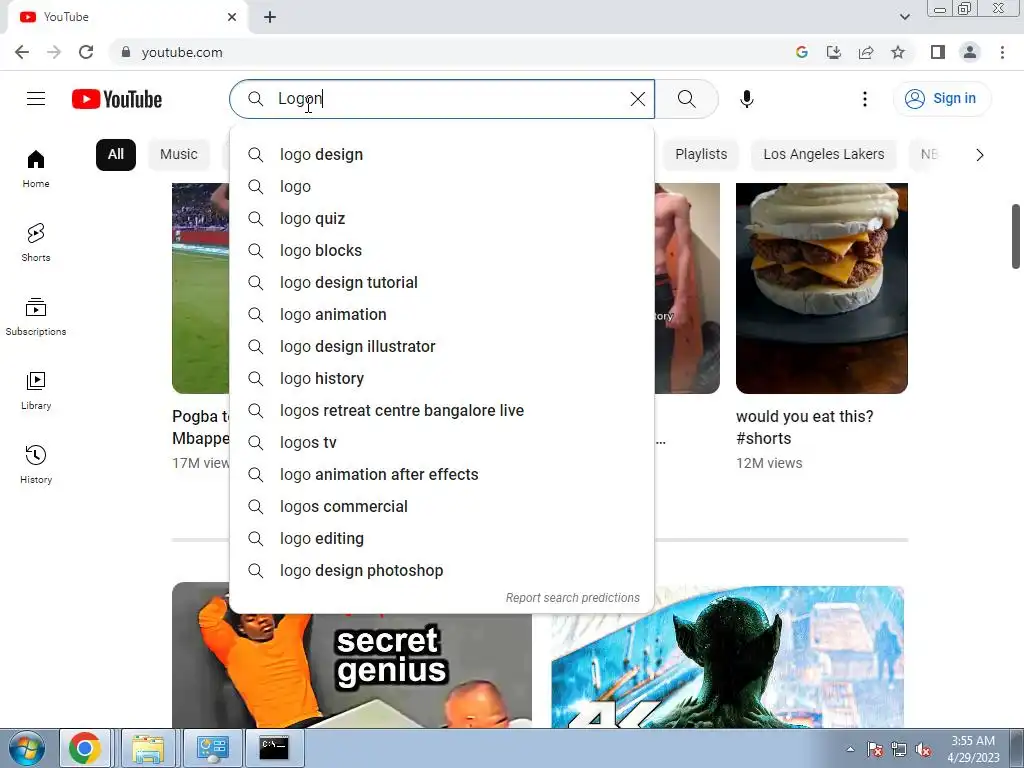1024x768 pixels.
Task: Choose the 'logo design photoshop' suggestion
Action: [x=442, y=571]
